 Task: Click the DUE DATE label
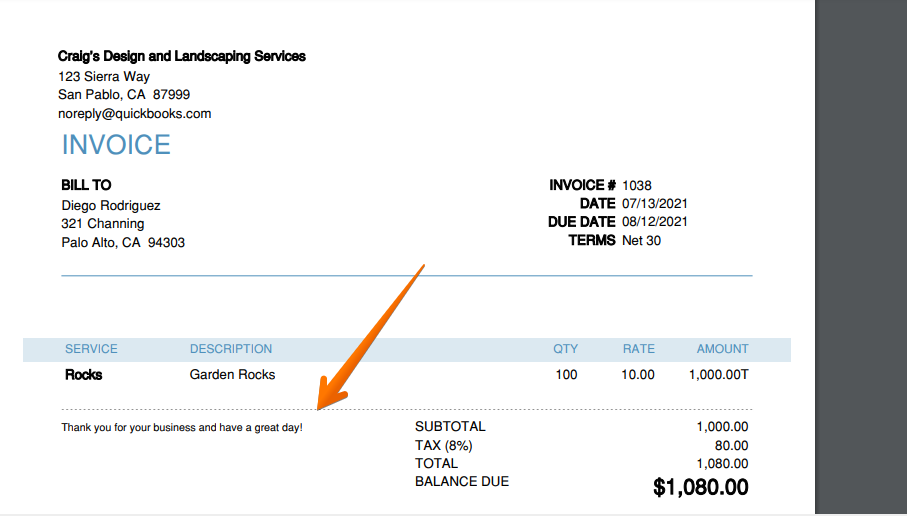click(x=582, y=222)
